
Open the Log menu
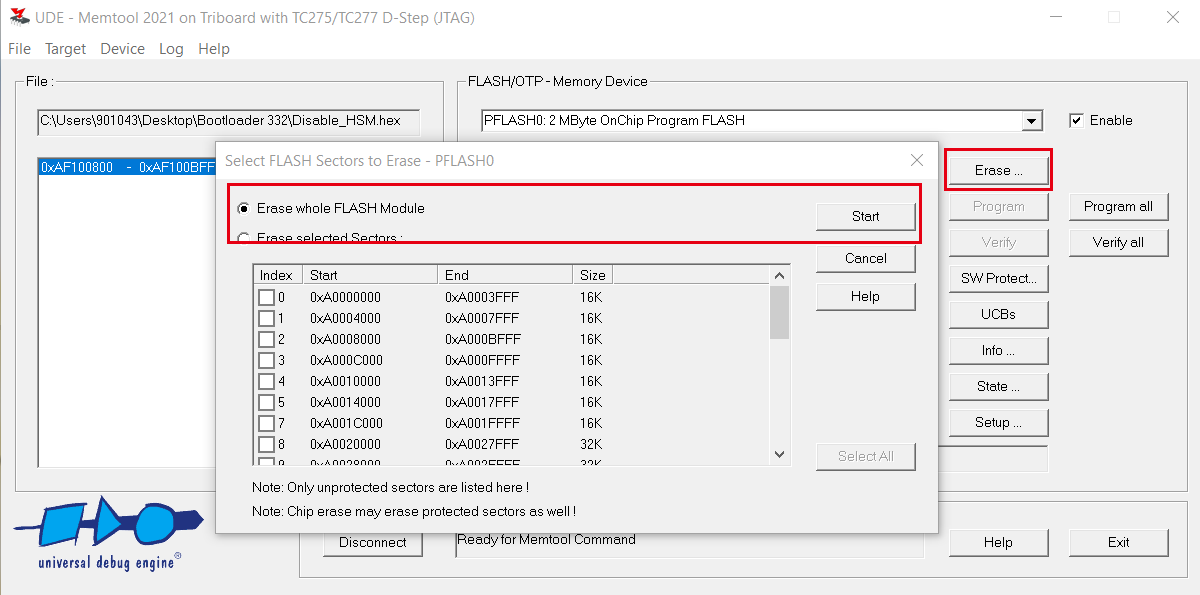[171, 48]
